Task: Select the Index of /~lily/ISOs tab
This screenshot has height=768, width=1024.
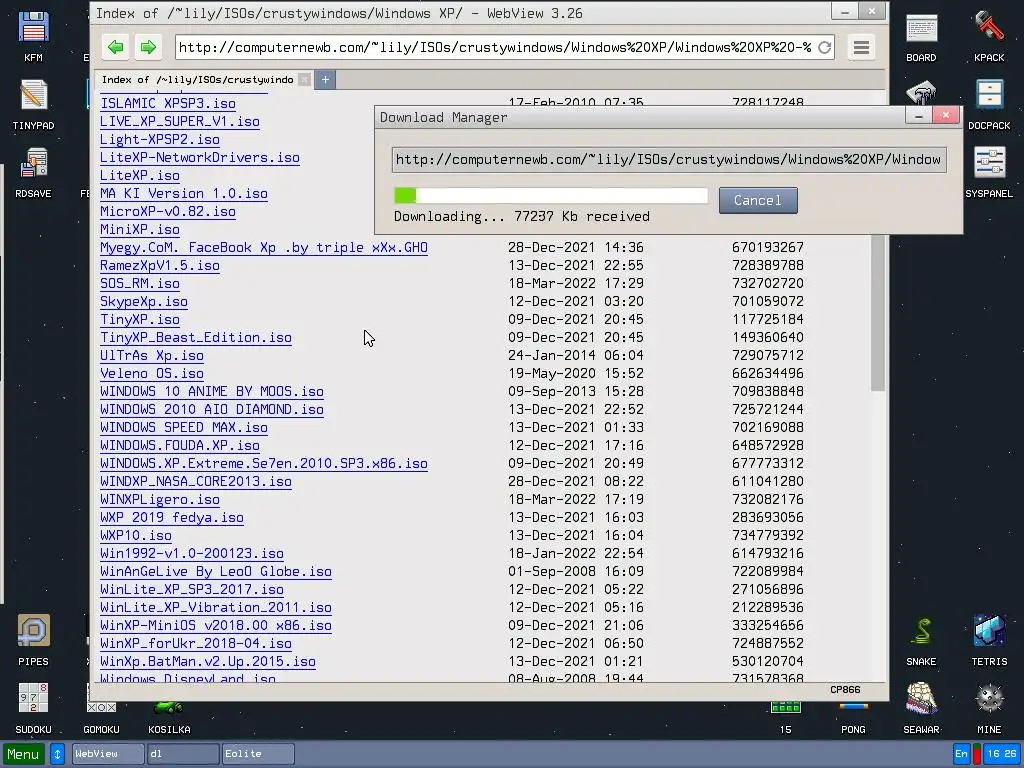Action: pyautogui.click(x=197, y=80)
